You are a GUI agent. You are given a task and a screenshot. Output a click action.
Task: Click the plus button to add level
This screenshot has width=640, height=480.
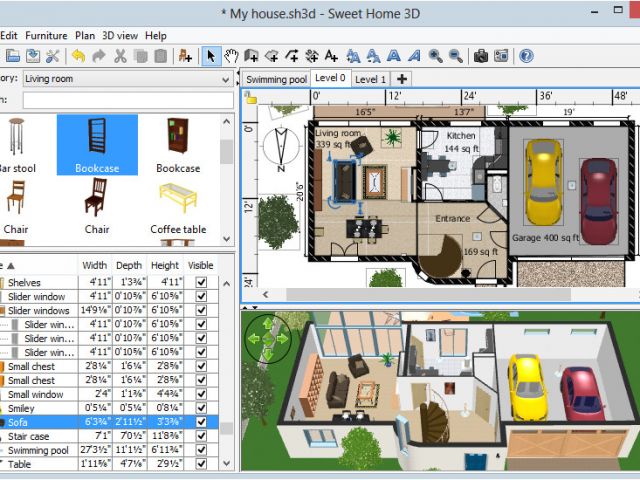(402, 79)
